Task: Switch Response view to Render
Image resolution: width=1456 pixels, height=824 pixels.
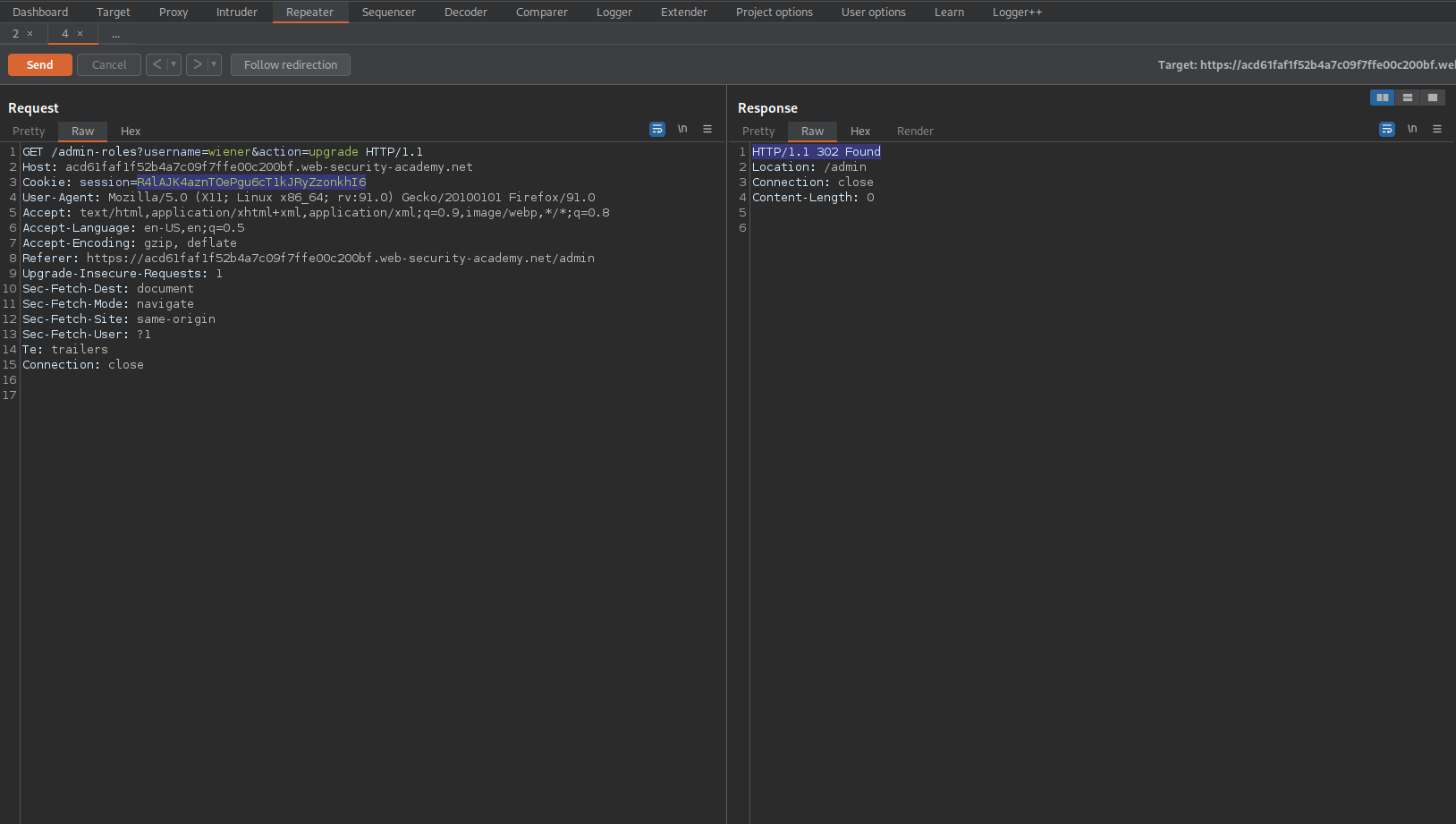Action: (915, 131)
